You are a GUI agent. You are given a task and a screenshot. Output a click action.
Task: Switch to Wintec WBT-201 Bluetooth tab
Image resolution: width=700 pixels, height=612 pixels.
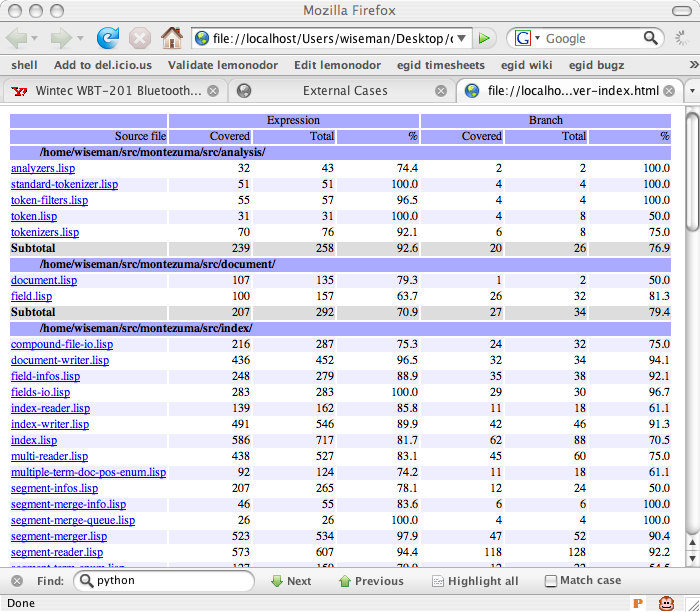(115, 91)
